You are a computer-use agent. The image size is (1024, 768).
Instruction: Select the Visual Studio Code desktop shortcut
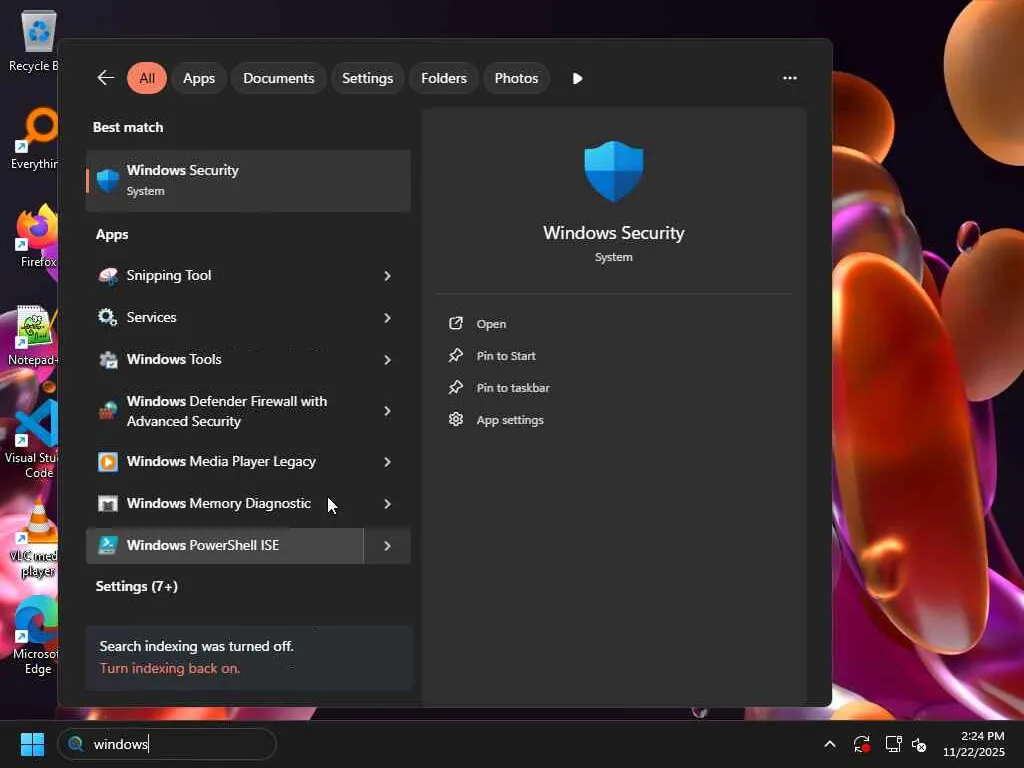coord(33,439)
